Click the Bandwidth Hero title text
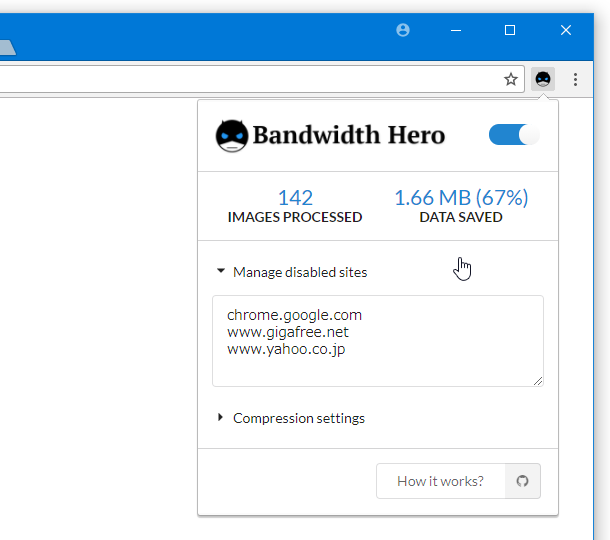This screenshot has width=610, height=540. pyautogui.click(x=349, y=135)
